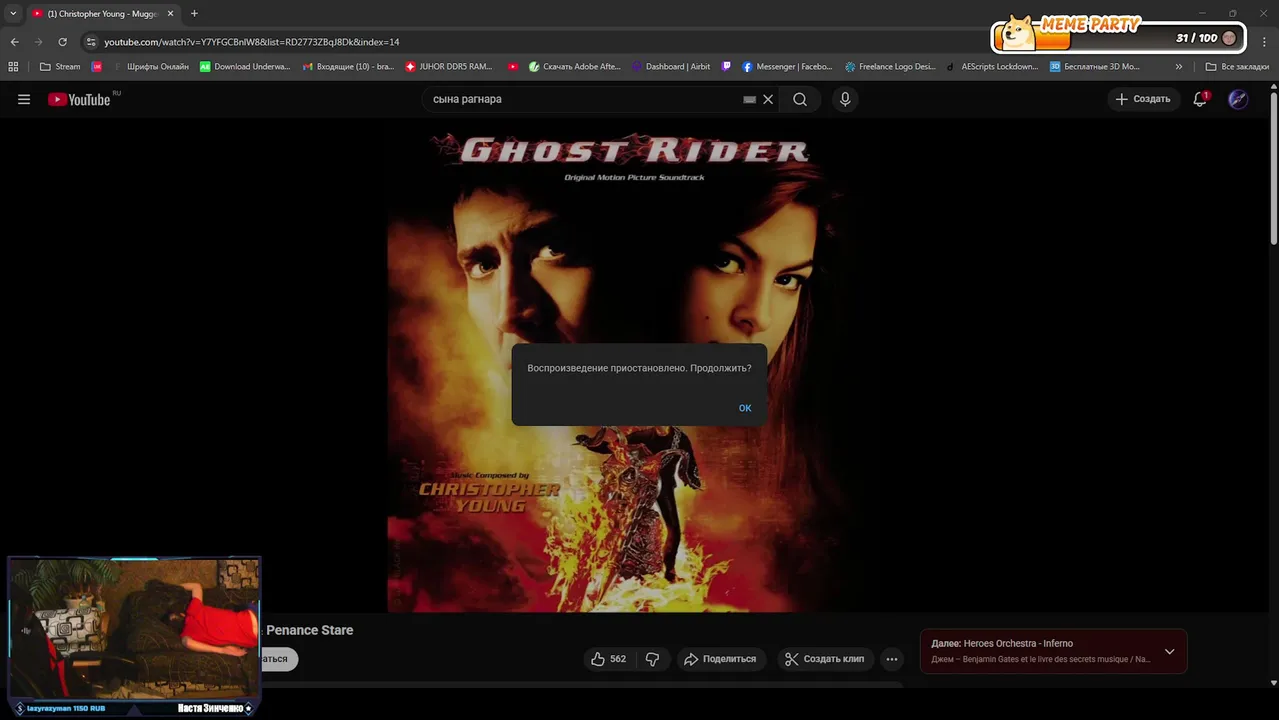
Task: Click the page vertical scrollbar thumb
Action: click(1273, 170)
